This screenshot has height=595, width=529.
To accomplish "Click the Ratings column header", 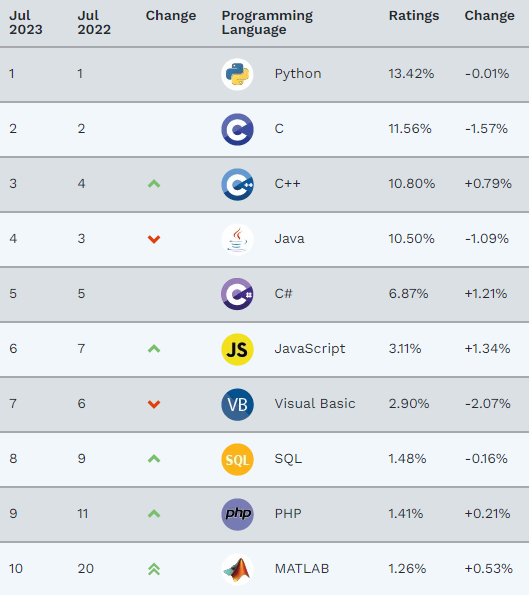I will click(414, 16).
